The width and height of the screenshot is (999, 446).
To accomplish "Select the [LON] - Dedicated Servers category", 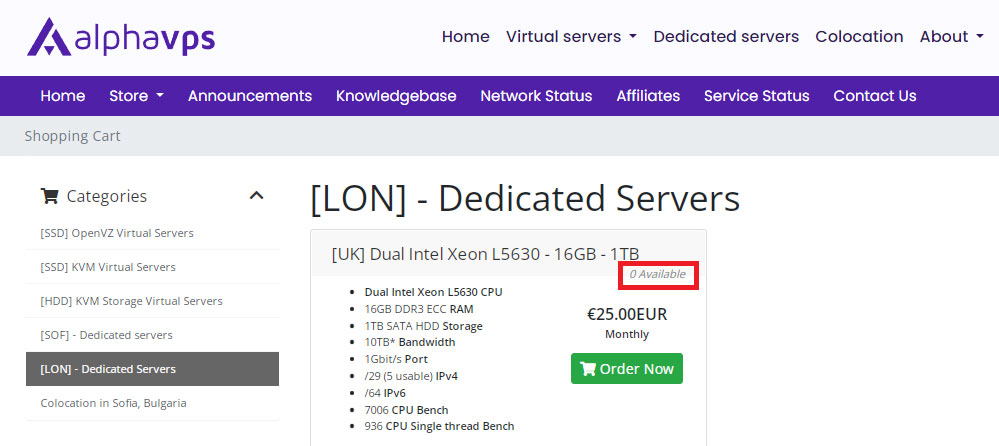I will coord(152,369).
